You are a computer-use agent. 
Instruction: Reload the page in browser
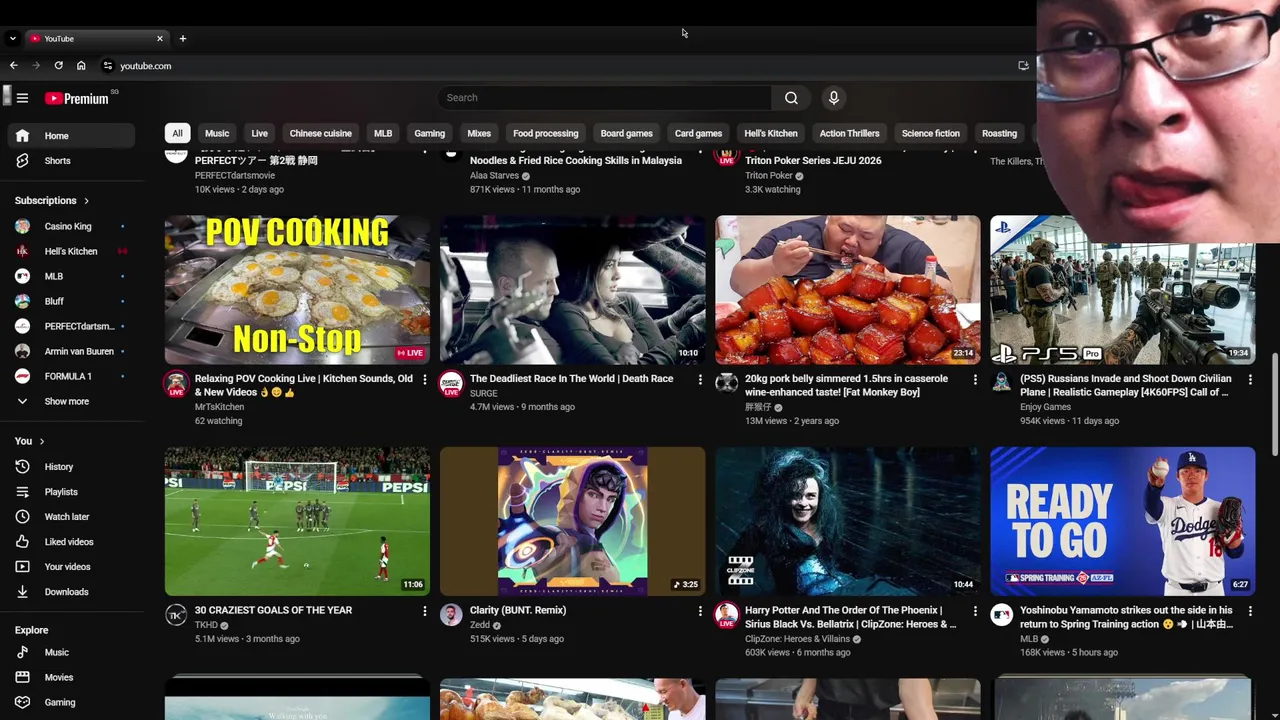[58, 66]
